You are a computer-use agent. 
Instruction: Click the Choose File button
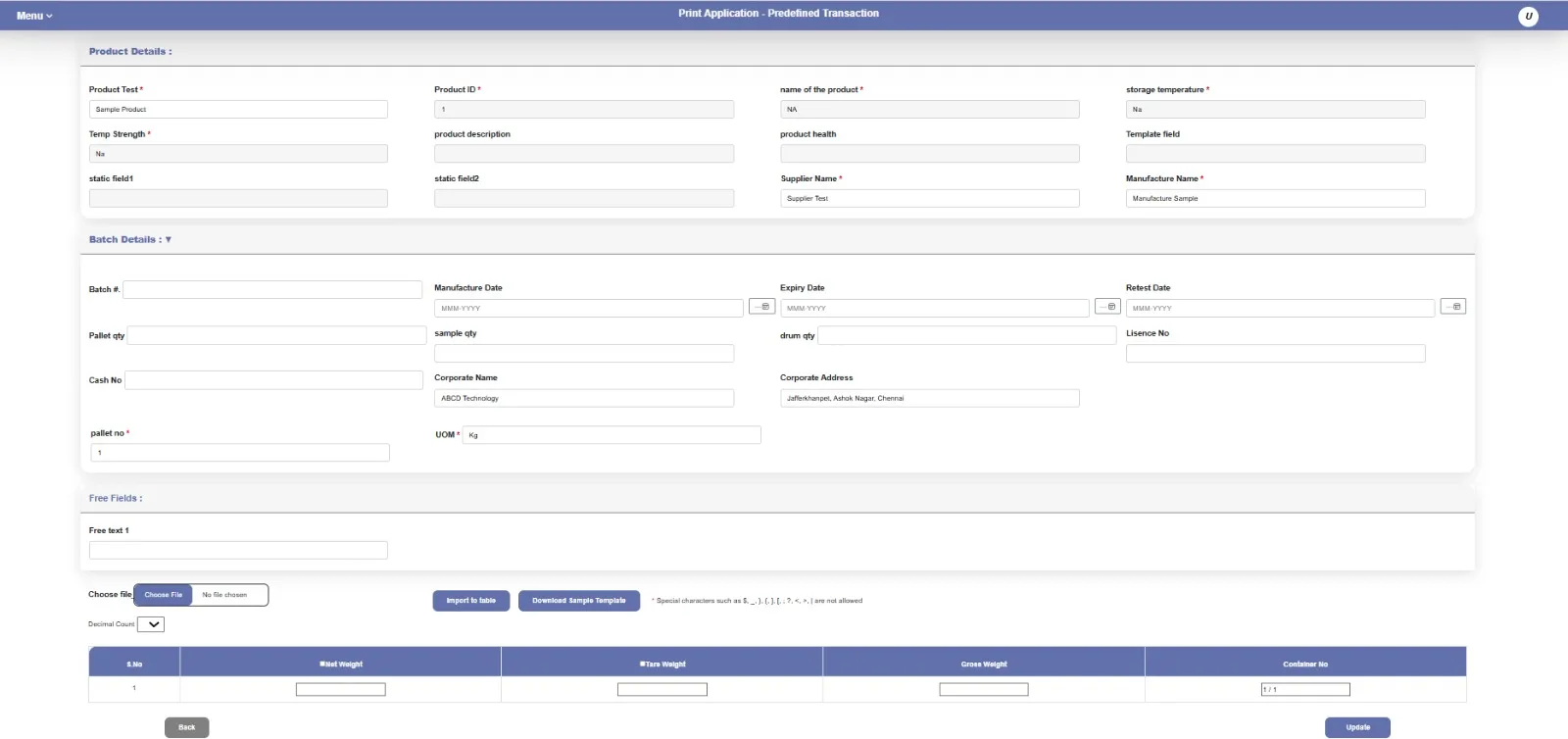[163, 595]
